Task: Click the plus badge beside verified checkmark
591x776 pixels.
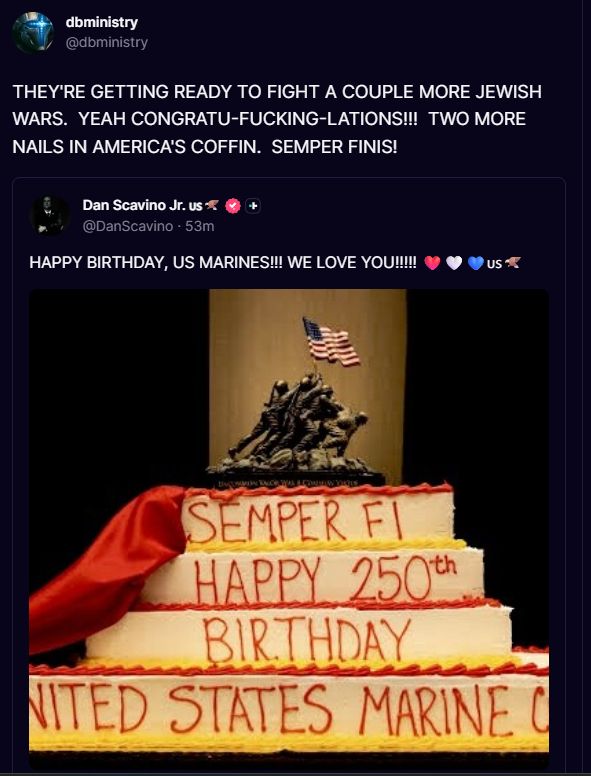Action: (253, 205)
